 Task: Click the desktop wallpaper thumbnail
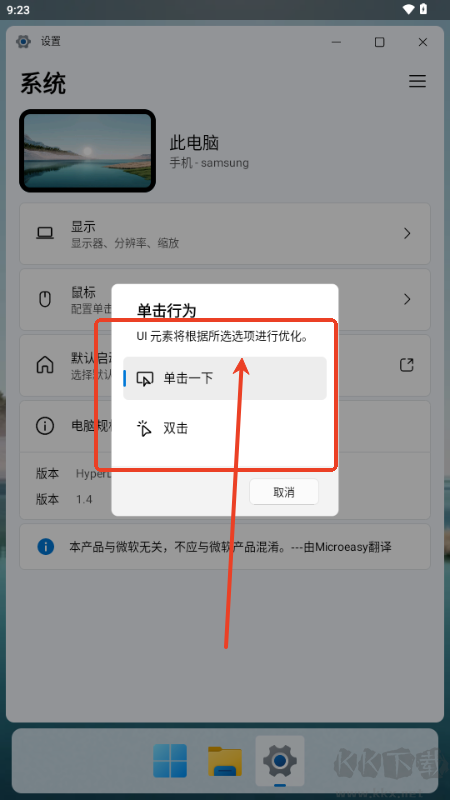pos(87,151)
